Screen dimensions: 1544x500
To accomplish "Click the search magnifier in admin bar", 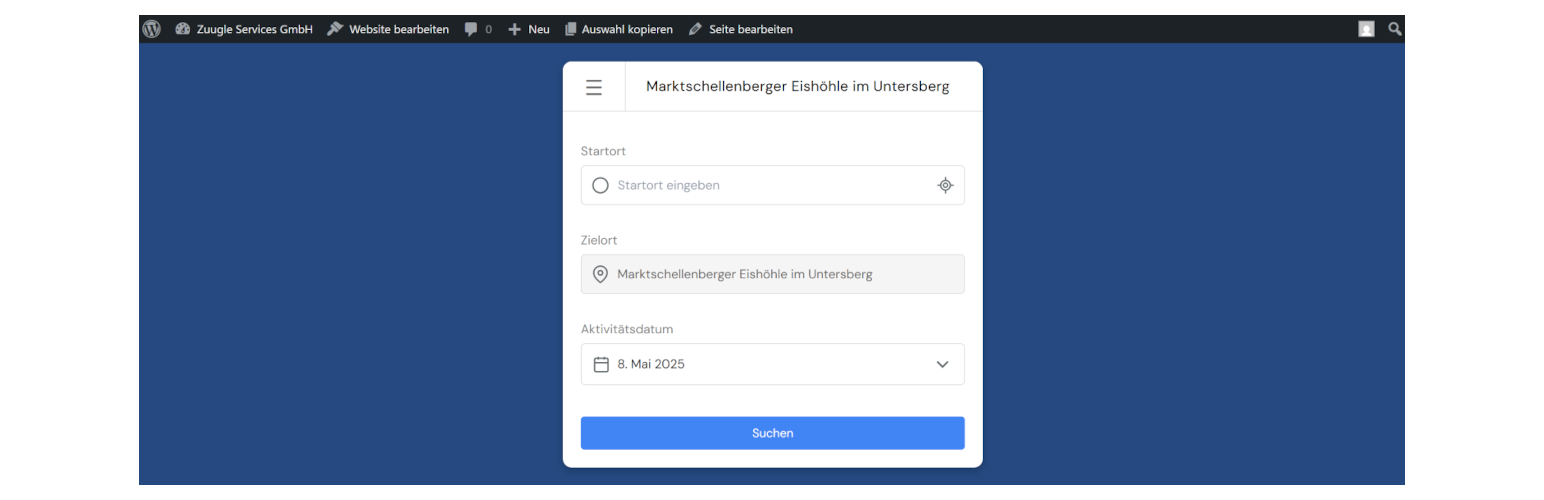I will pos(1395,29).
